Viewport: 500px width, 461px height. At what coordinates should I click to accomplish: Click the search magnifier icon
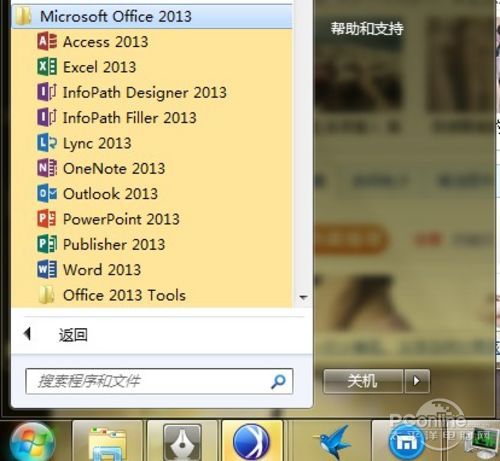point(278,381)
